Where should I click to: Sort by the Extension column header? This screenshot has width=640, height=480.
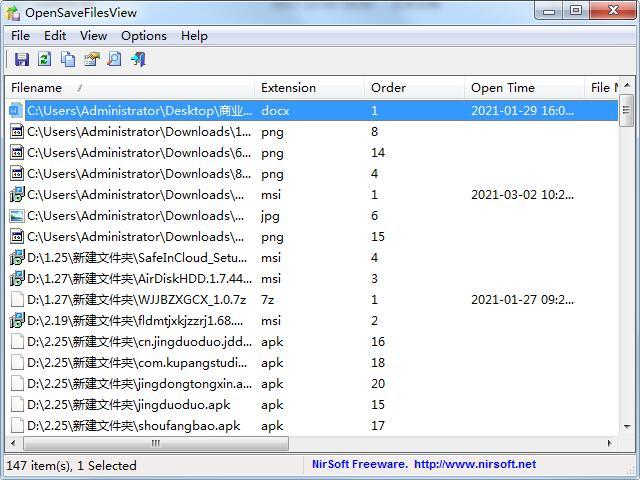(310, 88)
